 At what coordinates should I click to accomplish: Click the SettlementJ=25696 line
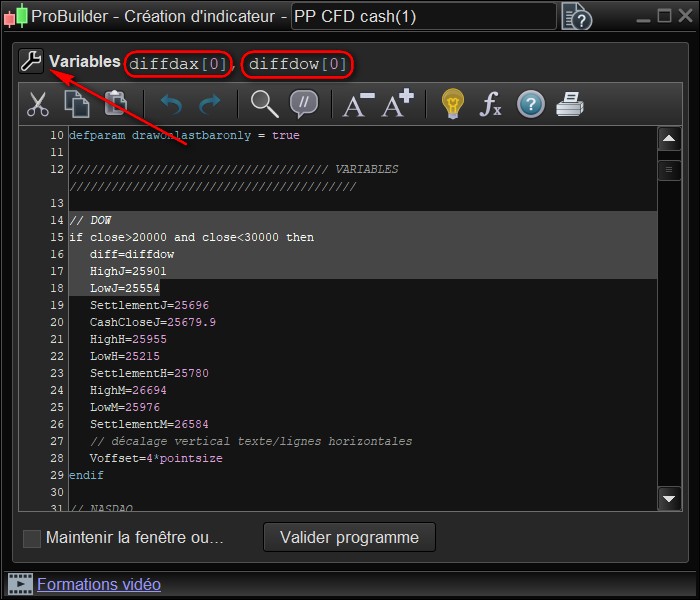point(149,305)
